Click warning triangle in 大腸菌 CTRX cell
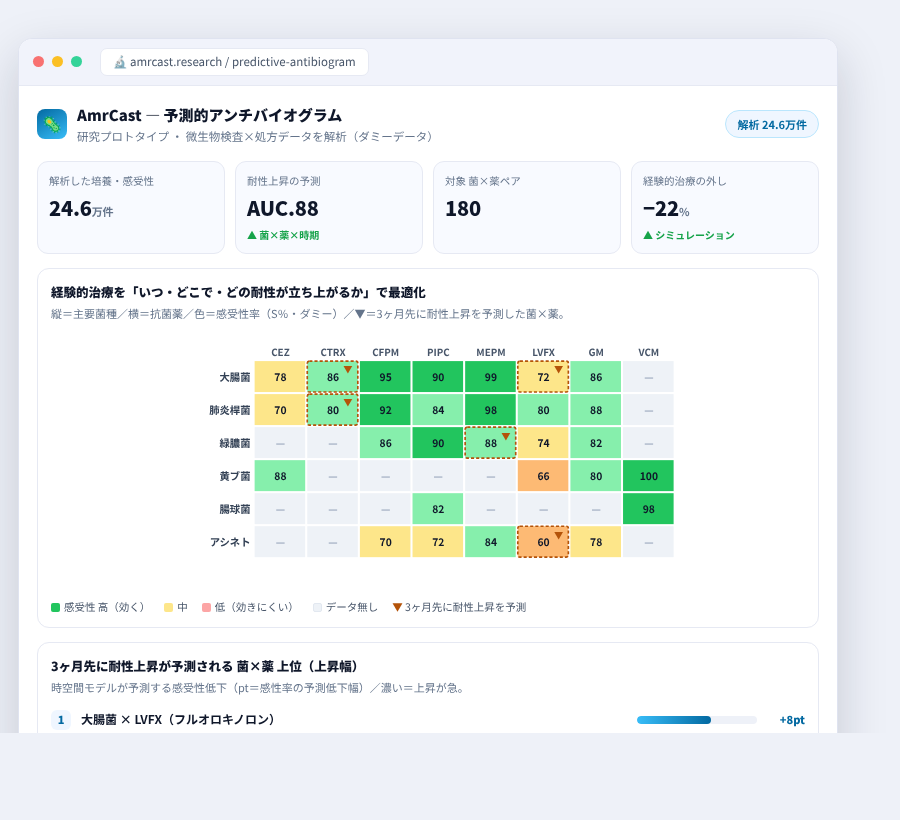 pos(348,370)
